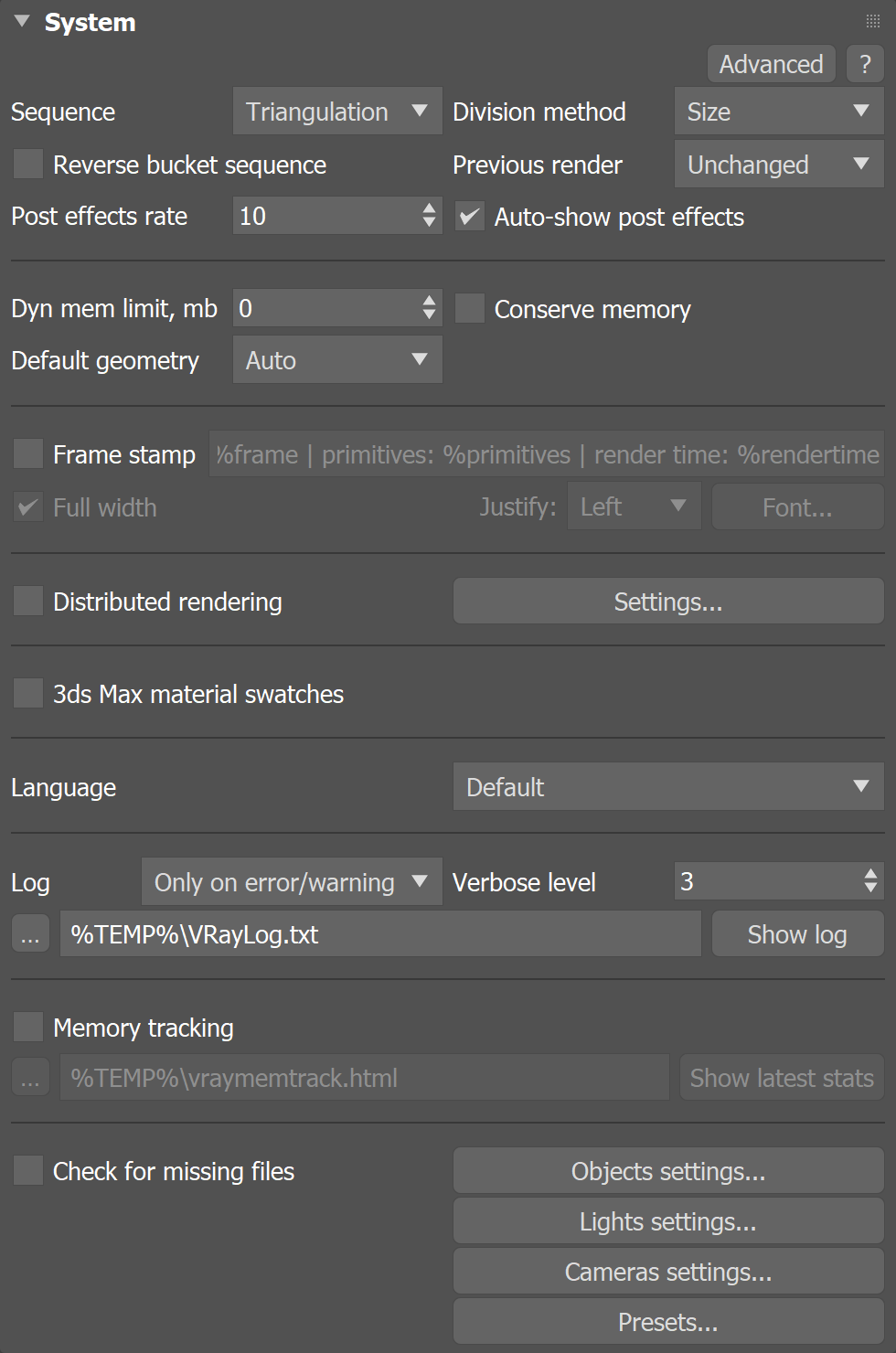Increase Post effects rate with the up spinner
896x1353 pixels.
(428, 210)
